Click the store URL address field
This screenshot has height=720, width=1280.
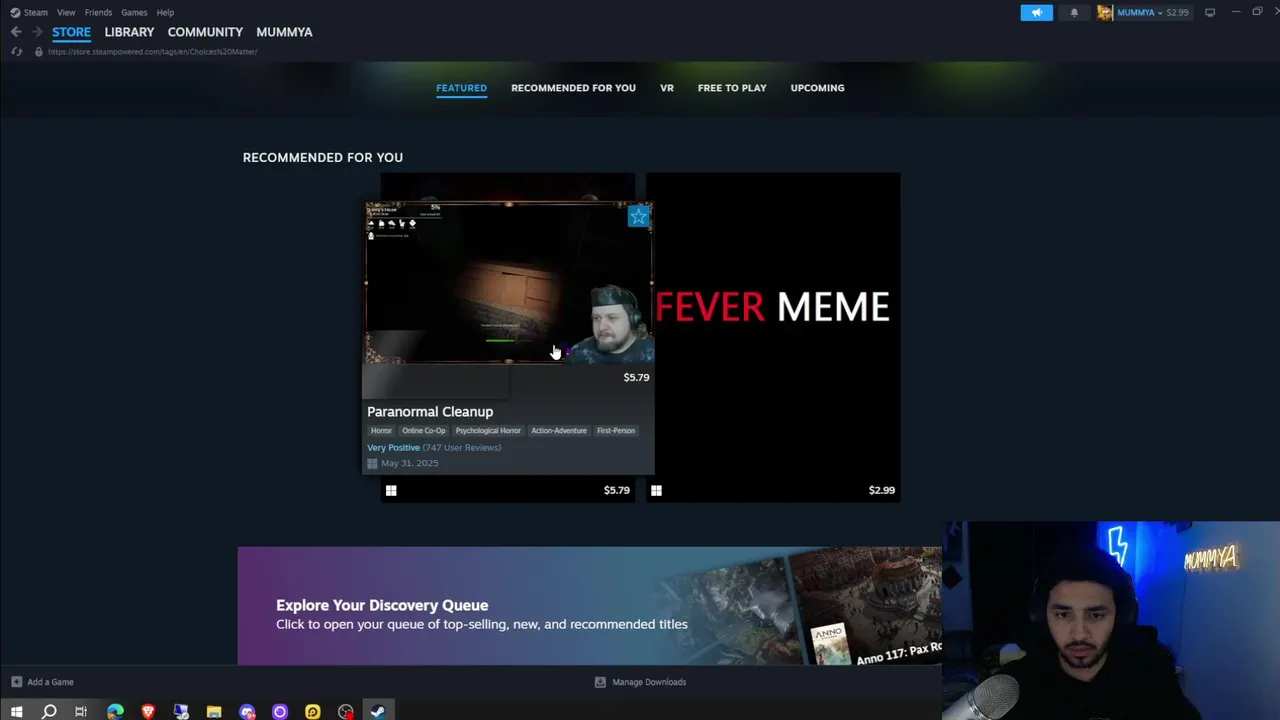pyautogui.click(x=153, y=52)
